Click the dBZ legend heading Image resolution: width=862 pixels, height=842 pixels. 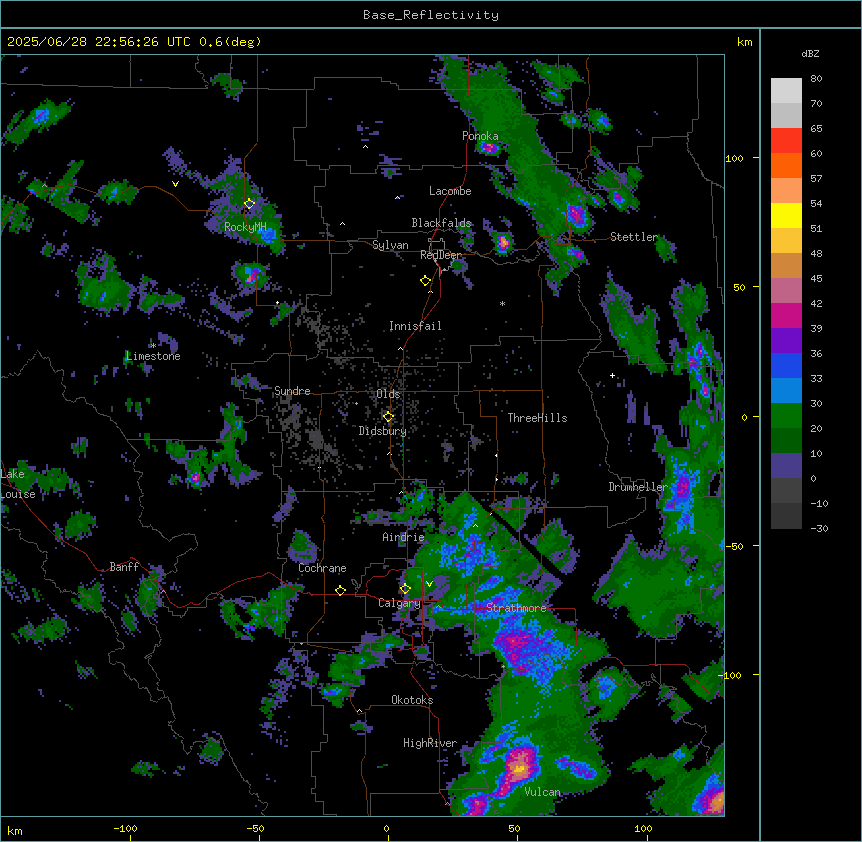click(810, 54)
